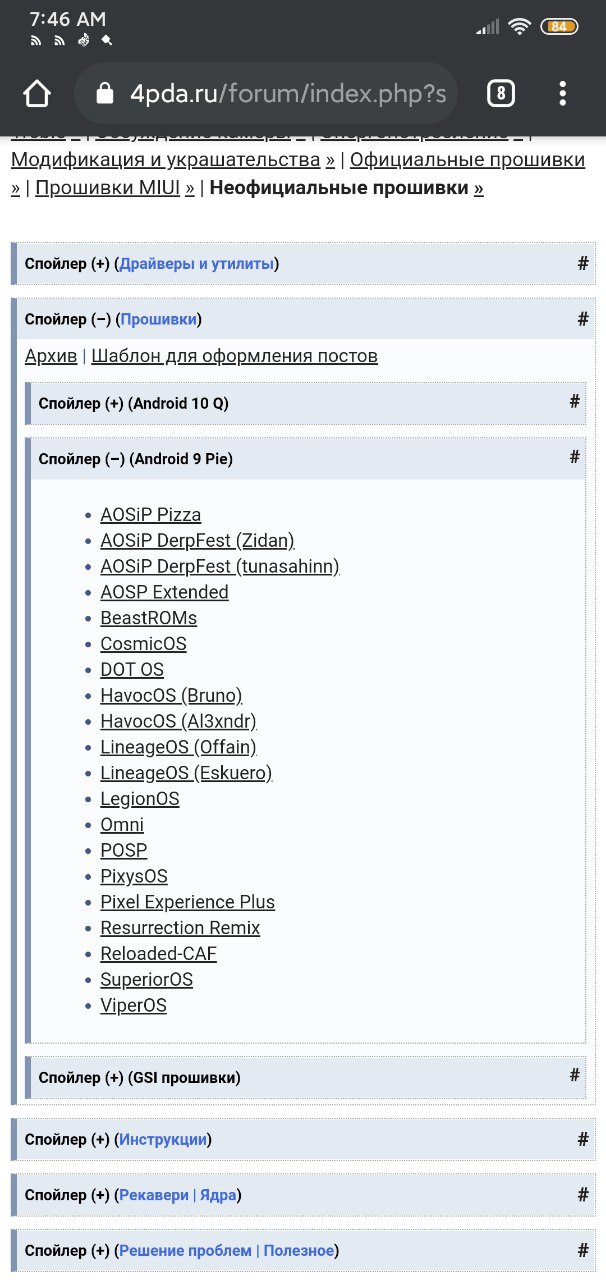Tap the padlock site security icon

coord(105,94)
